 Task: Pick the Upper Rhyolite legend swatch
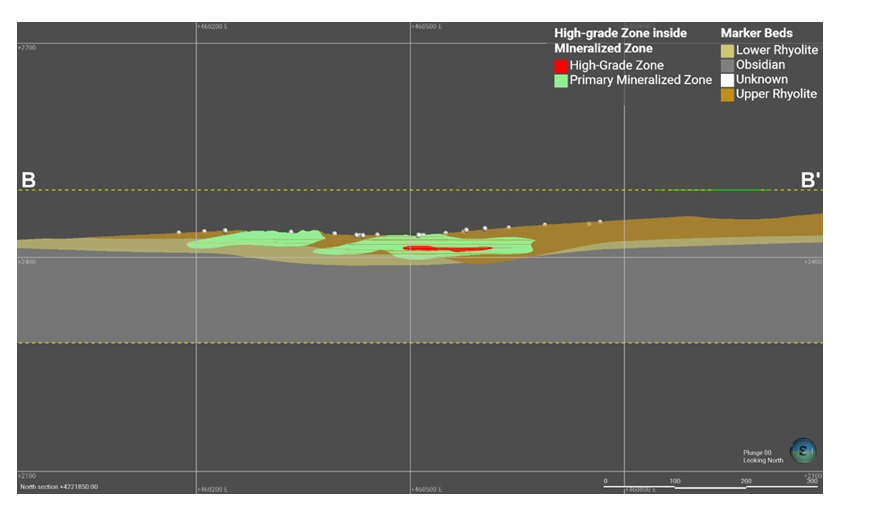727,94
